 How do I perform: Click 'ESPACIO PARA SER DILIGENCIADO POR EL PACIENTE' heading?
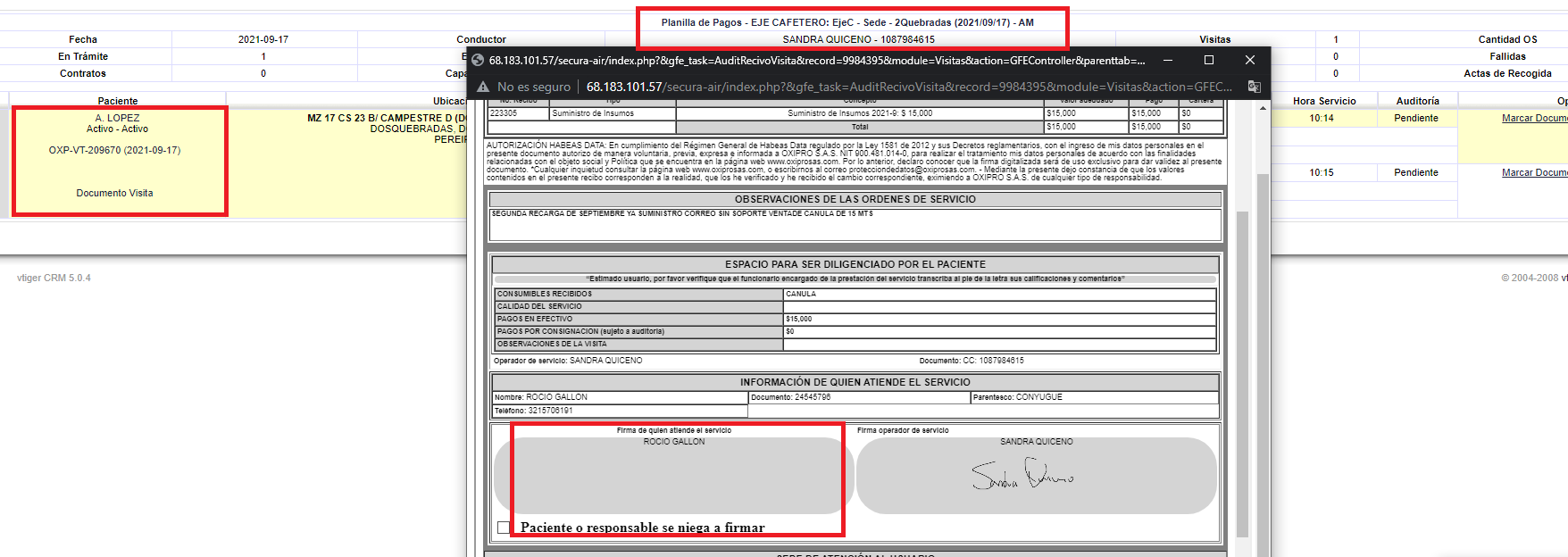pyautogui.click(x=855, y=264)
